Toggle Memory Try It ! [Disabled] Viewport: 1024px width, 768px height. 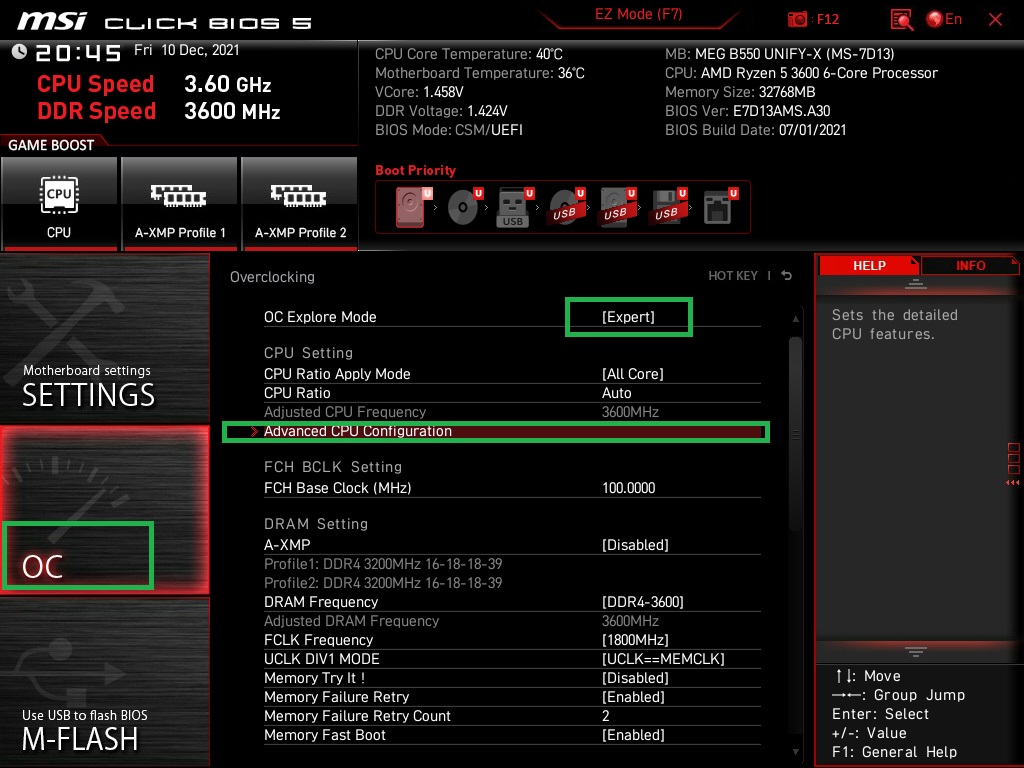635,678
